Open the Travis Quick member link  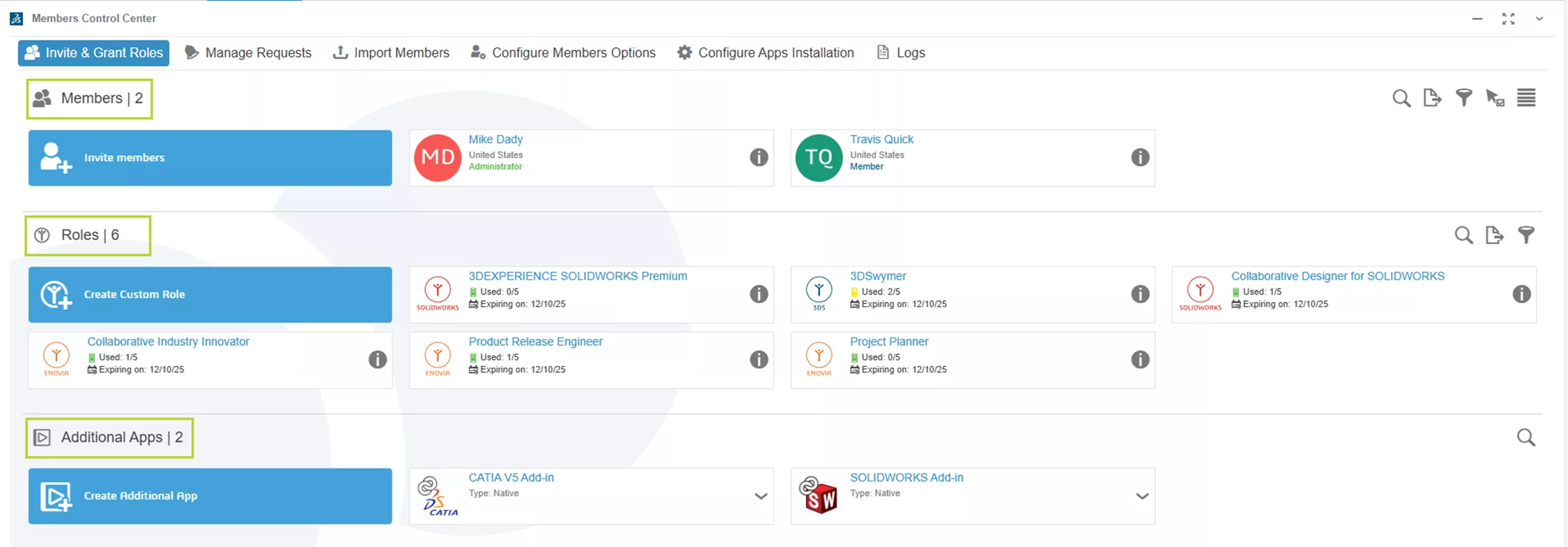tap(881, 140)
